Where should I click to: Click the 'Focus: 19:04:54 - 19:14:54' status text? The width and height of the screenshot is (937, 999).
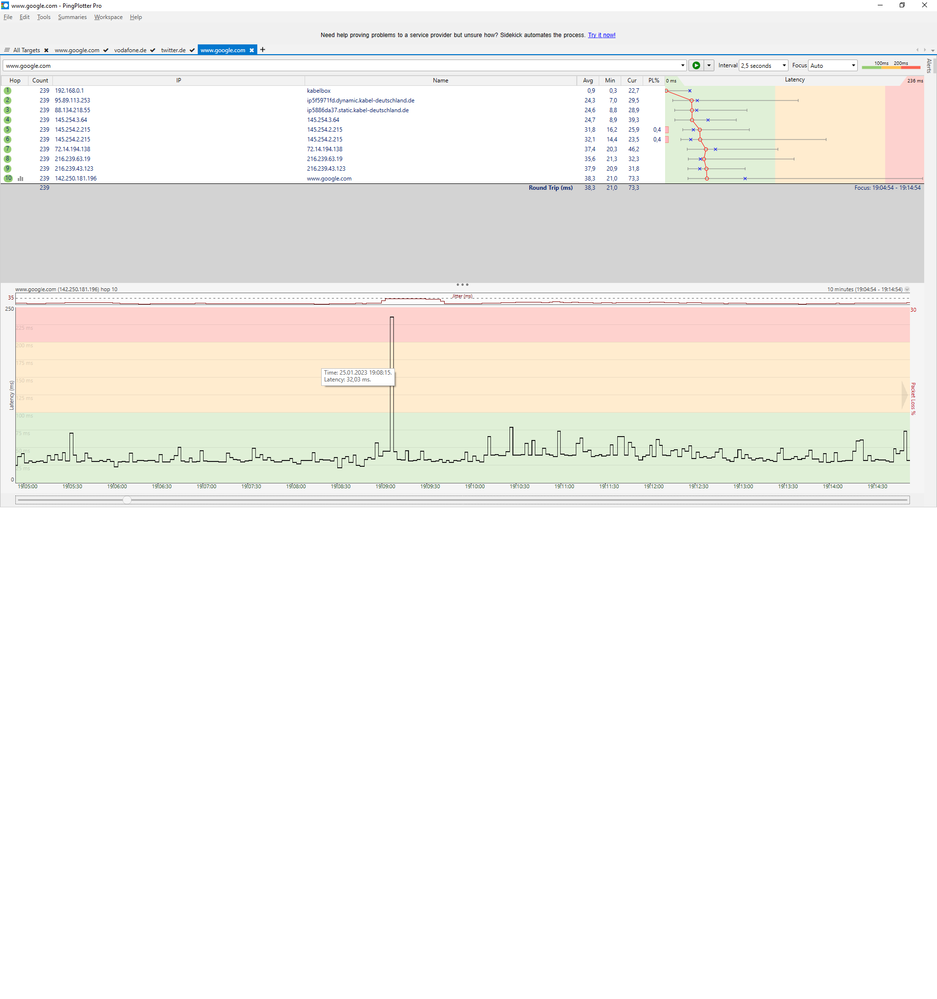[x=887, y=188]
